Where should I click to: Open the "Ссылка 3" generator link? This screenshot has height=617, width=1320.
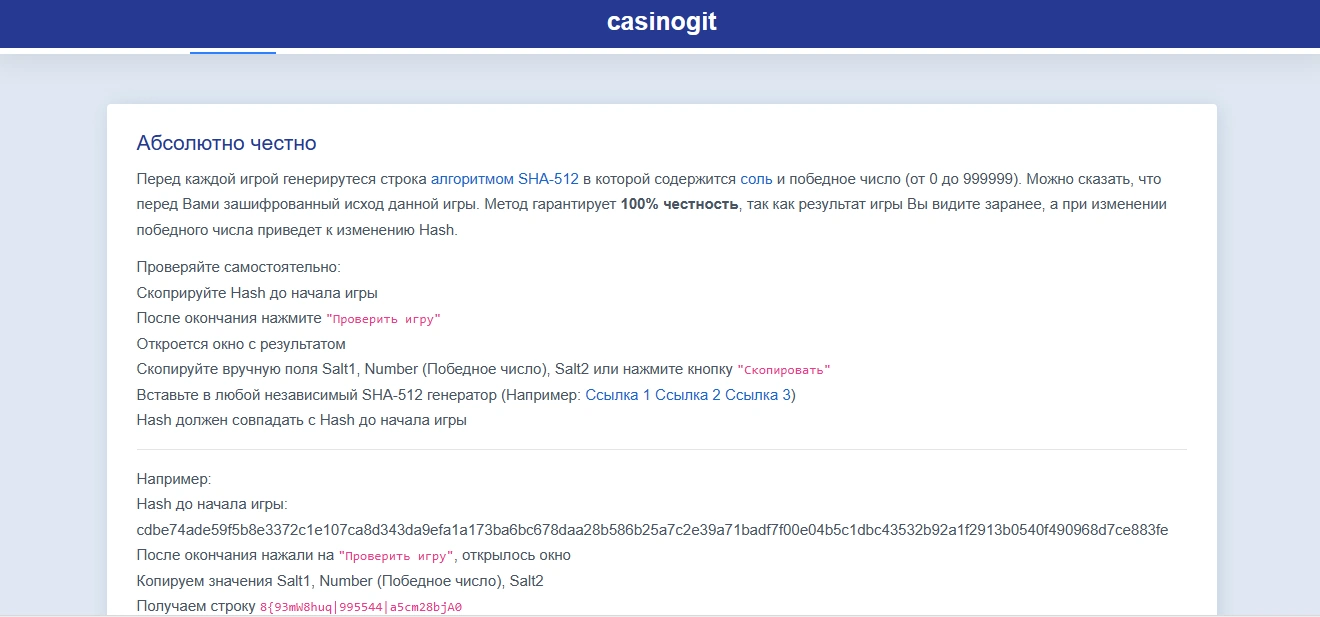pyautogui.click(x=757, y=395)
